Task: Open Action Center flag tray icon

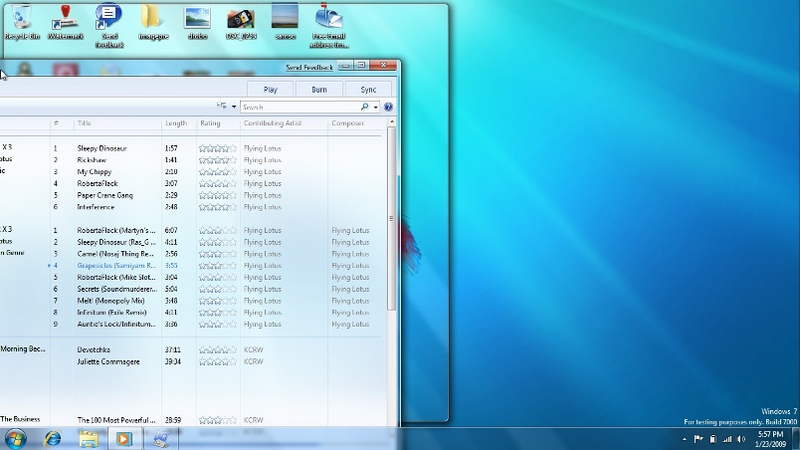Action: point(698,439)
